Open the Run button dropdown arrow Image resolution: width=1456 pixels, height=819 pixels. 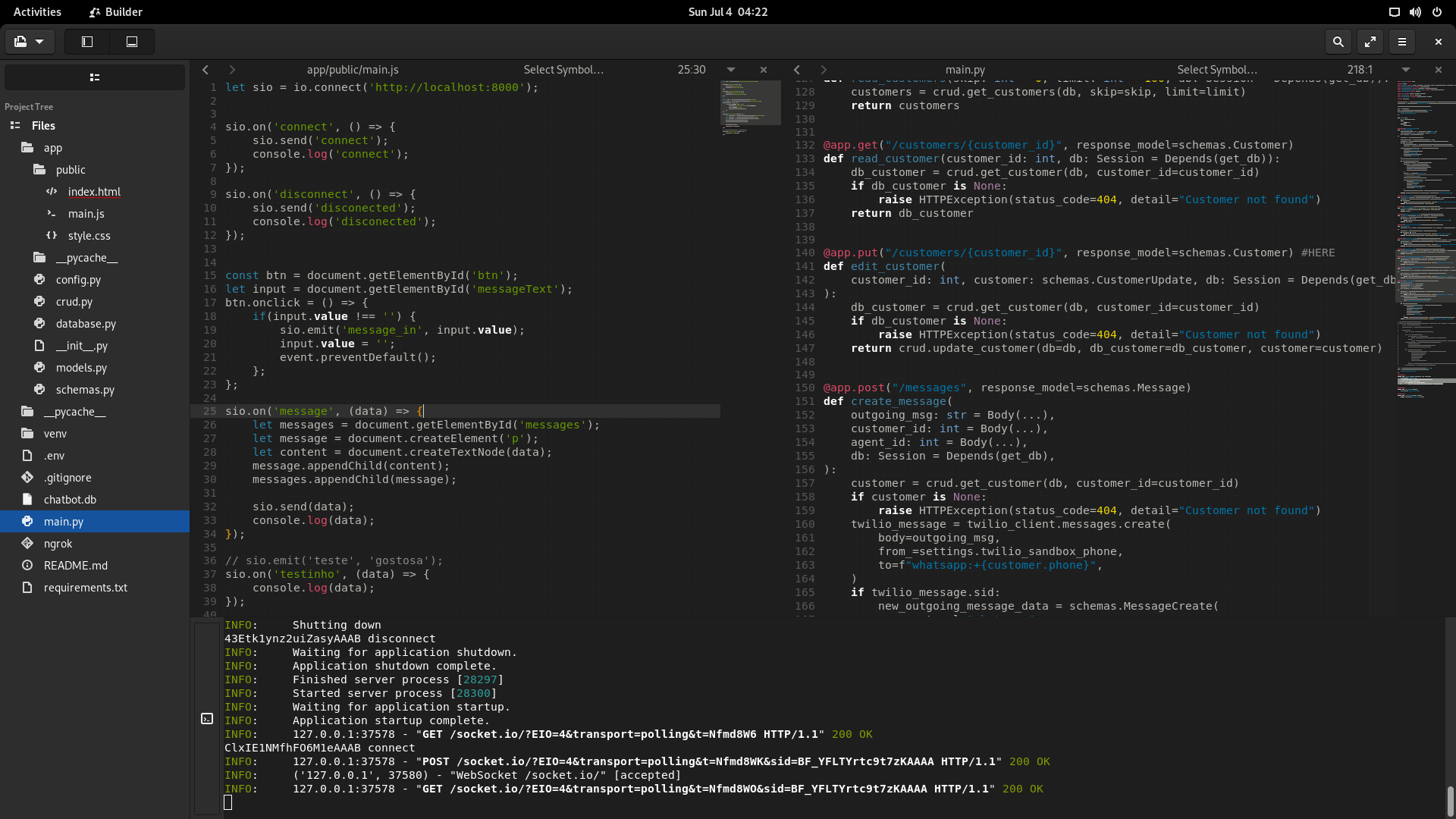pos(39,42)
